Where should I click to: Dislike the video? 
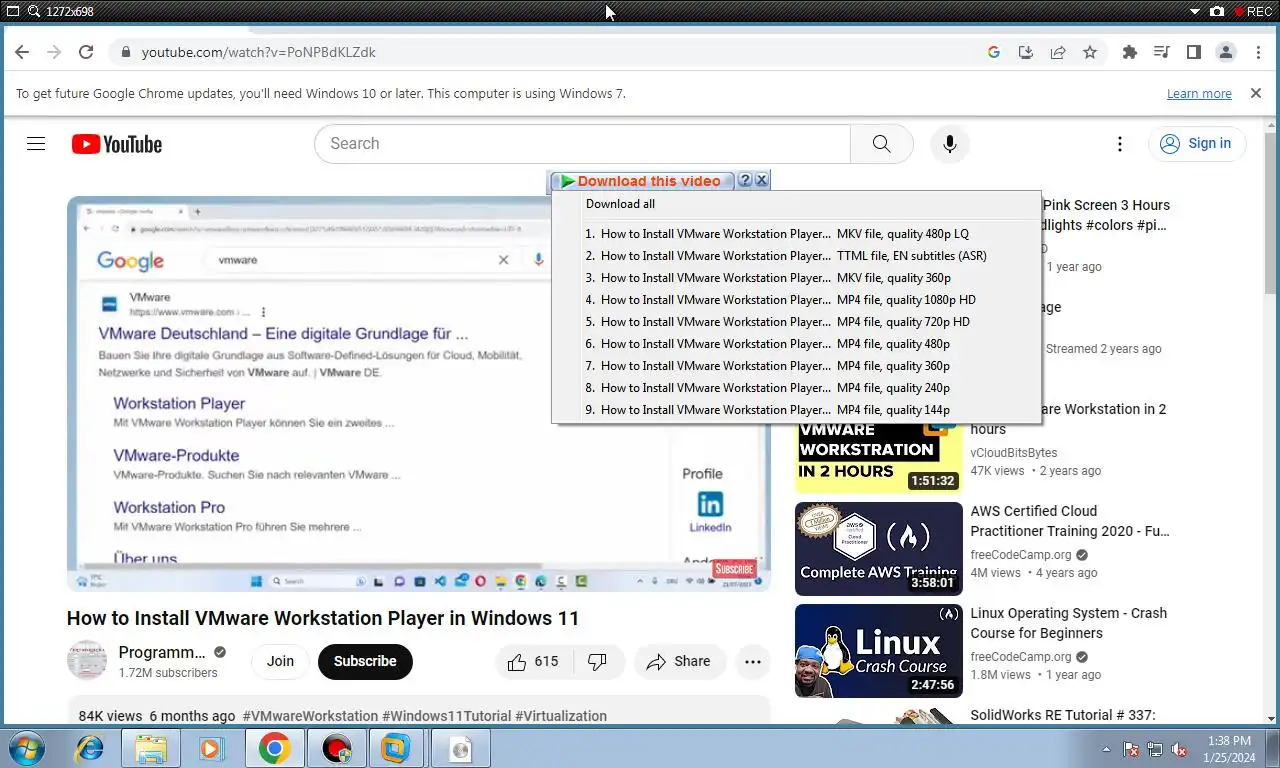[598, 661]
